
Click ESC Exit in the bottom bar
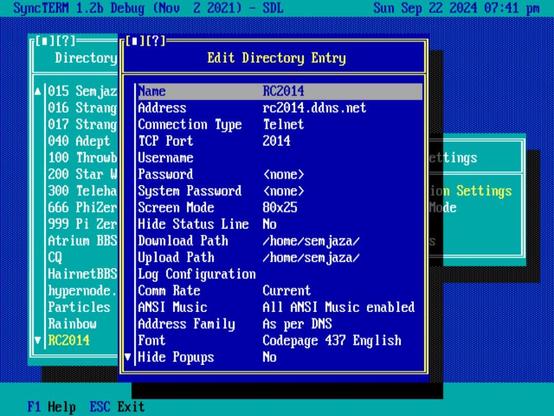coord(117,407)
